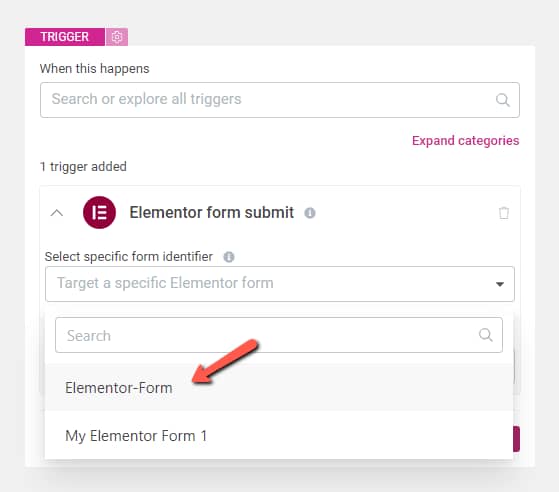Click the Expand categories link
559x492 pixels.
465,140
